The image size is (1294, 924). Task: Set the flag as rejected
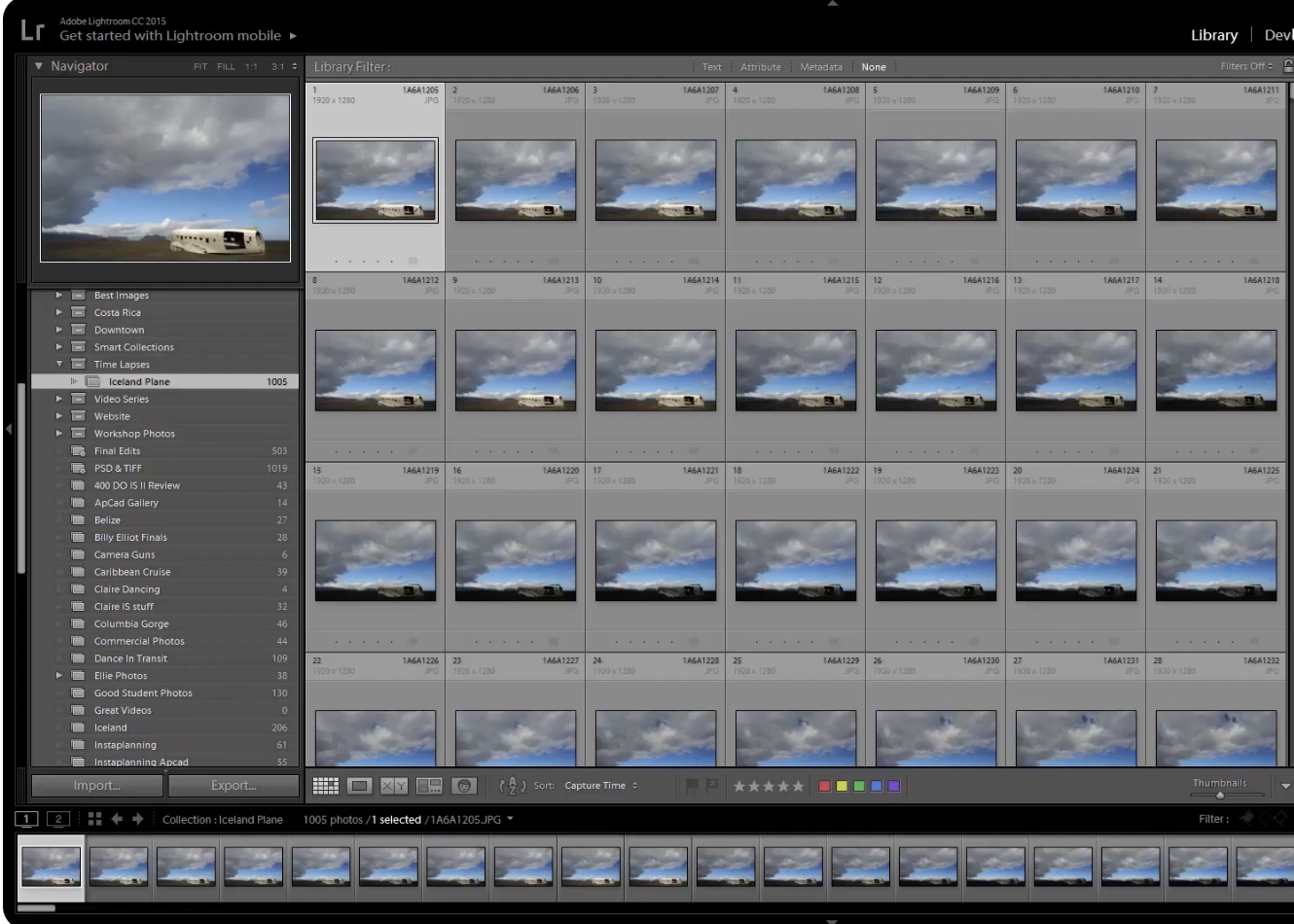pos(711,785)
